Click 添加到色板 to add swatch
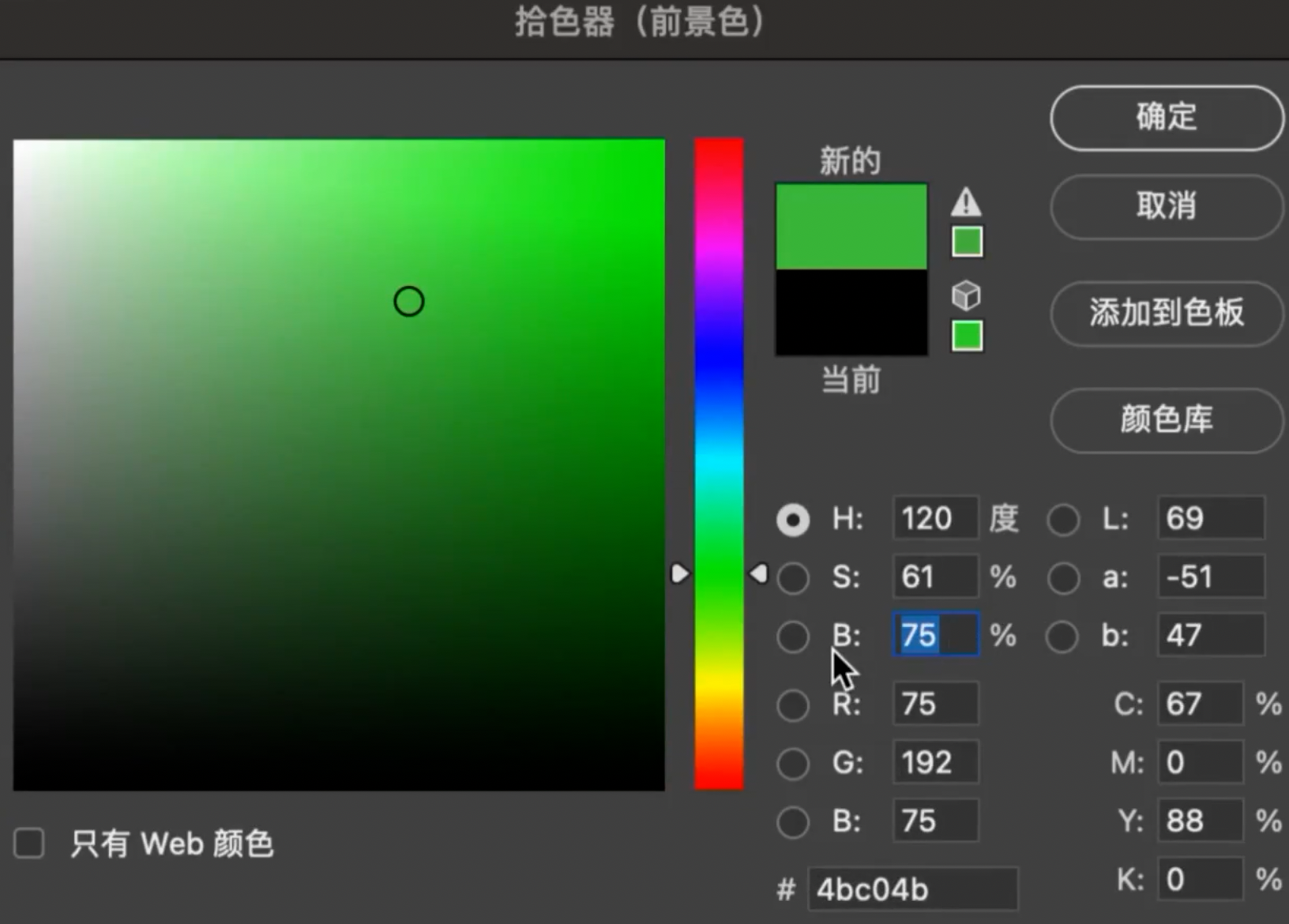Viewport: 1289px width, 924px height. [1166, 313]
